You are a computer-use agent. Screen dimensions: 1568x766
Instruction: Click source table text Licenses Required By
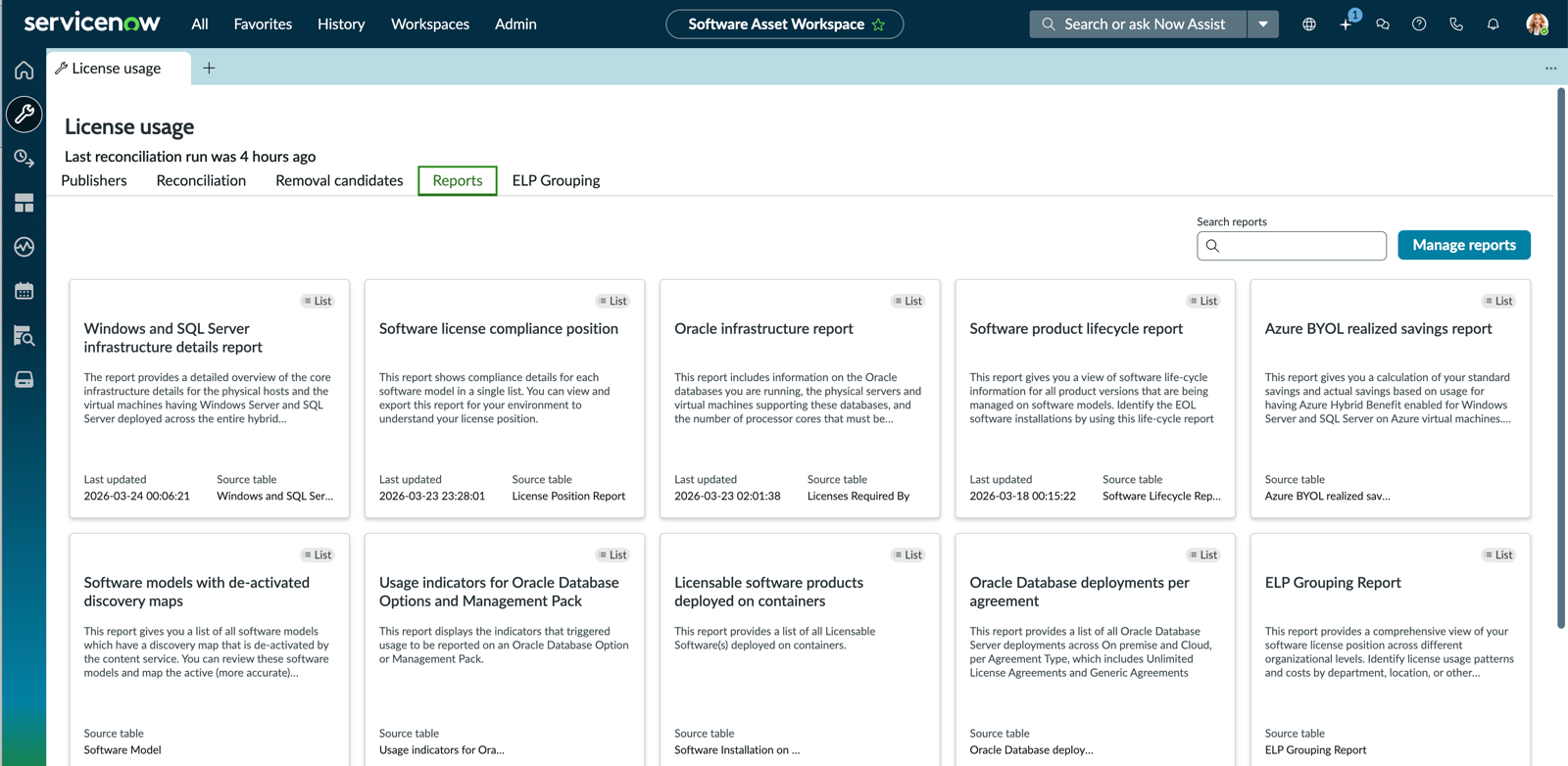858,497
